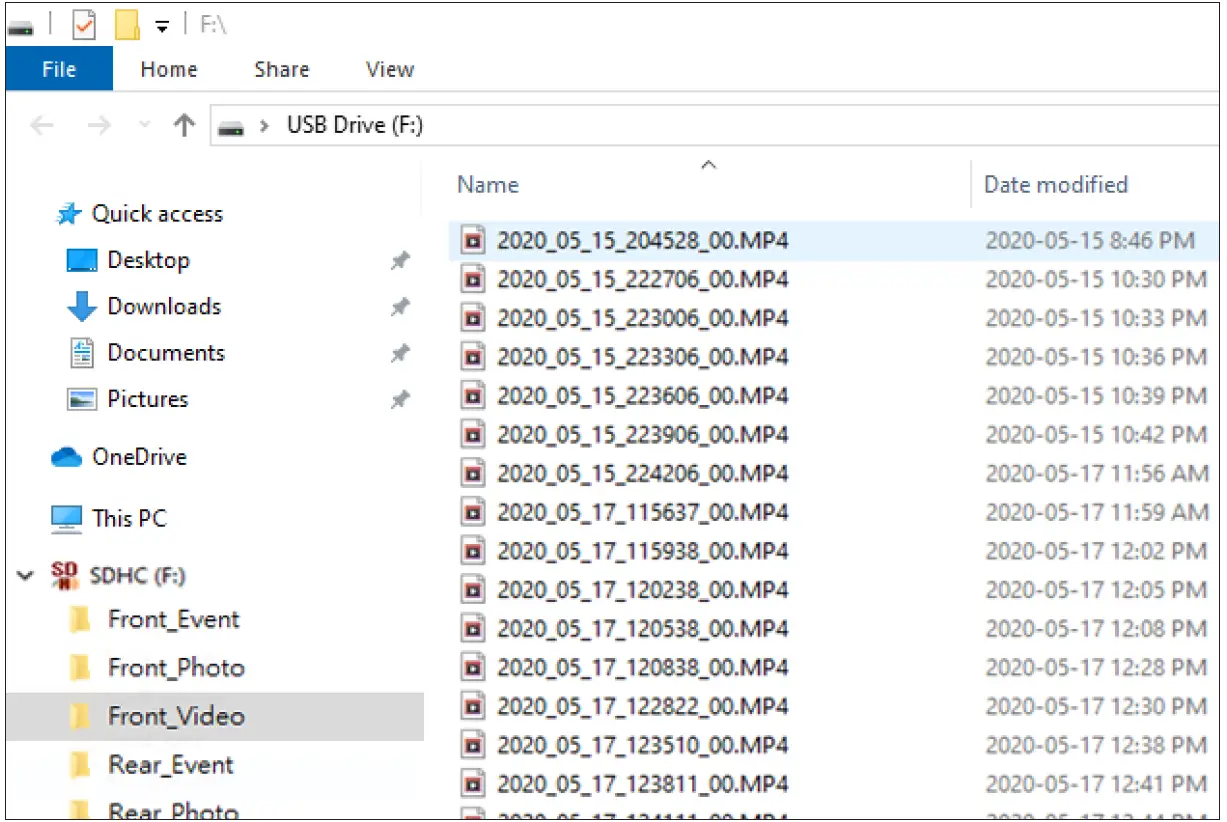Click the Properties checkmark icon in title bar
Screen dimensions: 1227x822
[85, 25]
